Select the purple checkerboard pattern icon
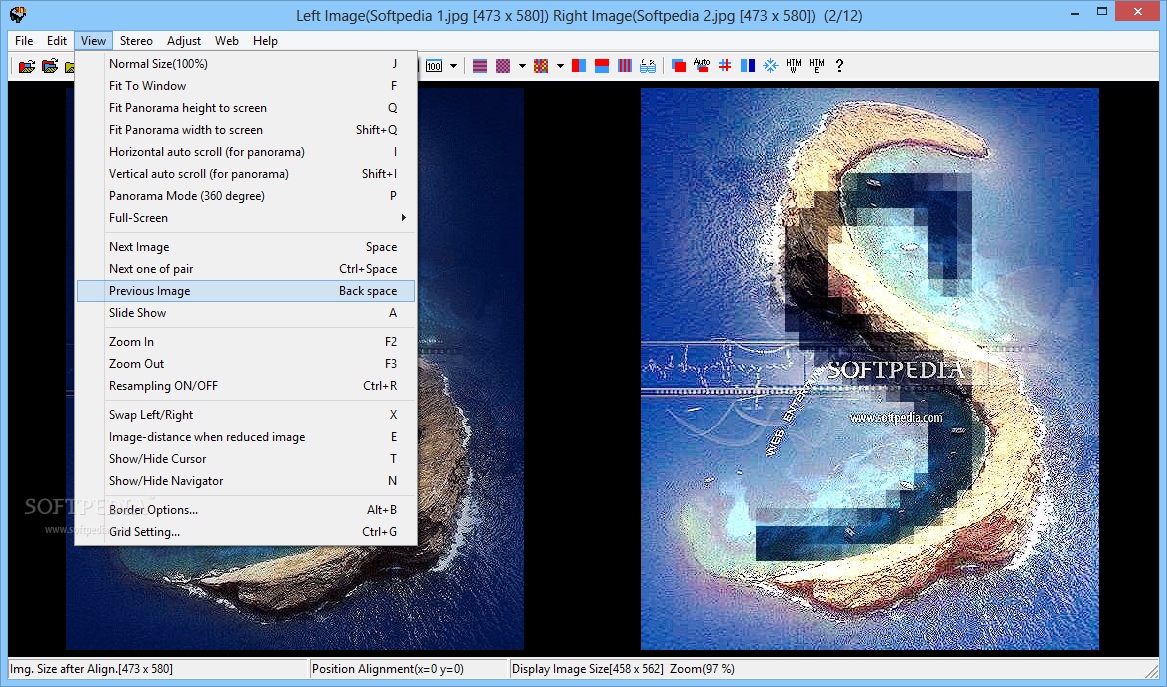Viewport: 1167px width, 687px height. pyautogui.click(x=503, y=66)
